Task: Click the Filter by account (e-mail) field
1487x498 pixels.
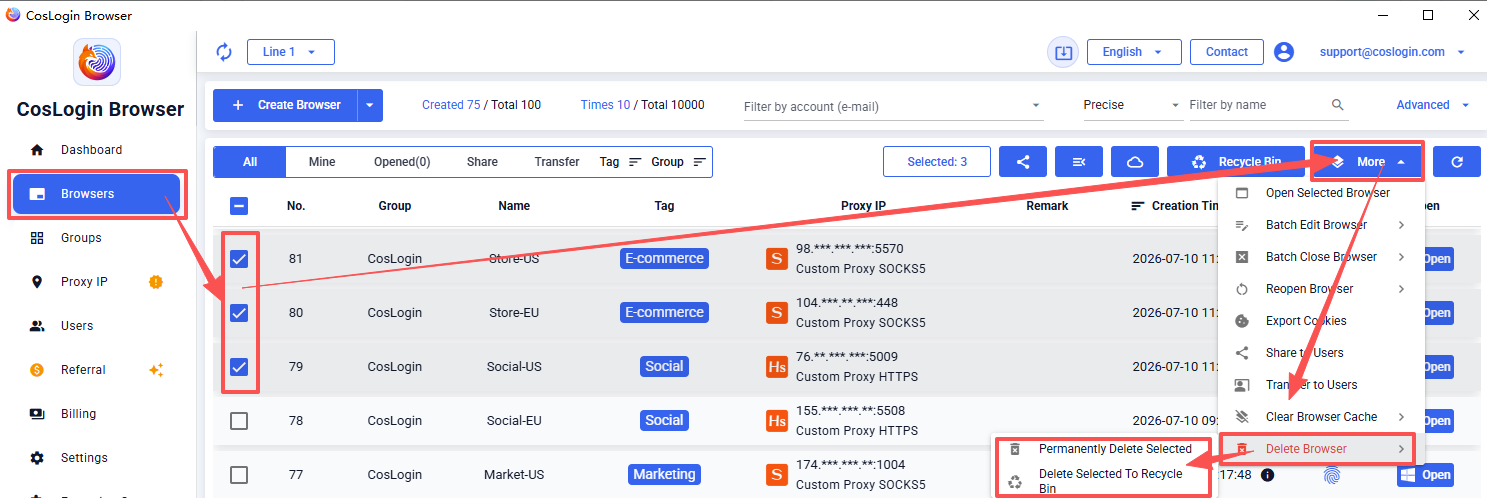Action: click(x=893, y=106)
